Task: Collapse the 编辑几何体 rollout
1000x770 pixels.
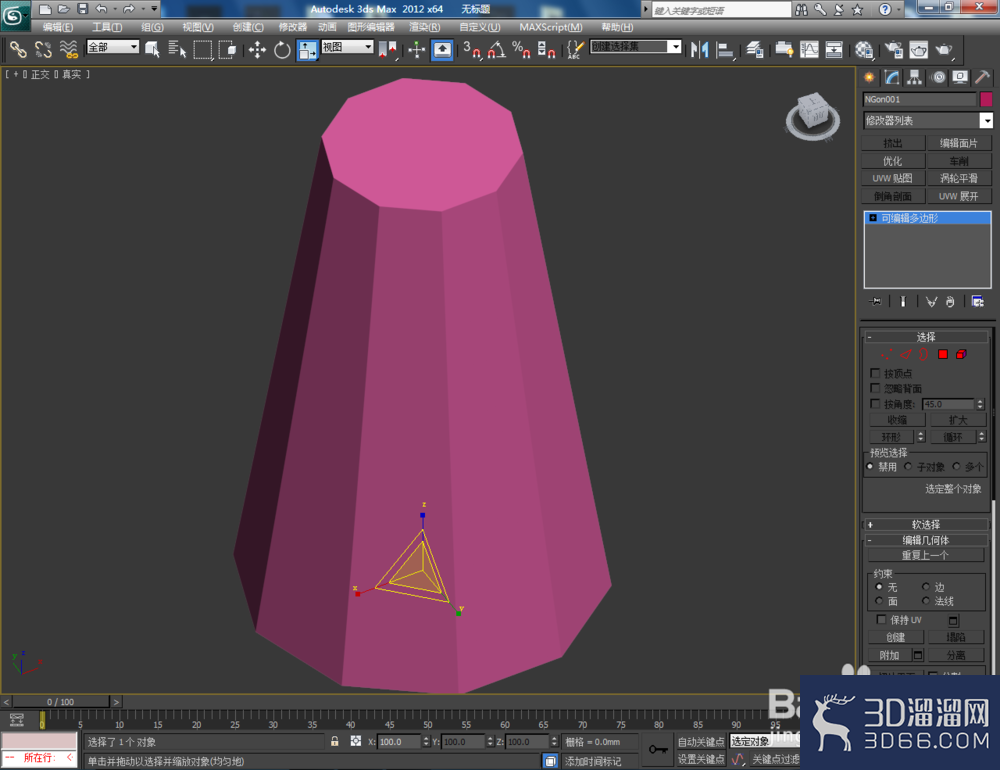Action: pos(925,540)
